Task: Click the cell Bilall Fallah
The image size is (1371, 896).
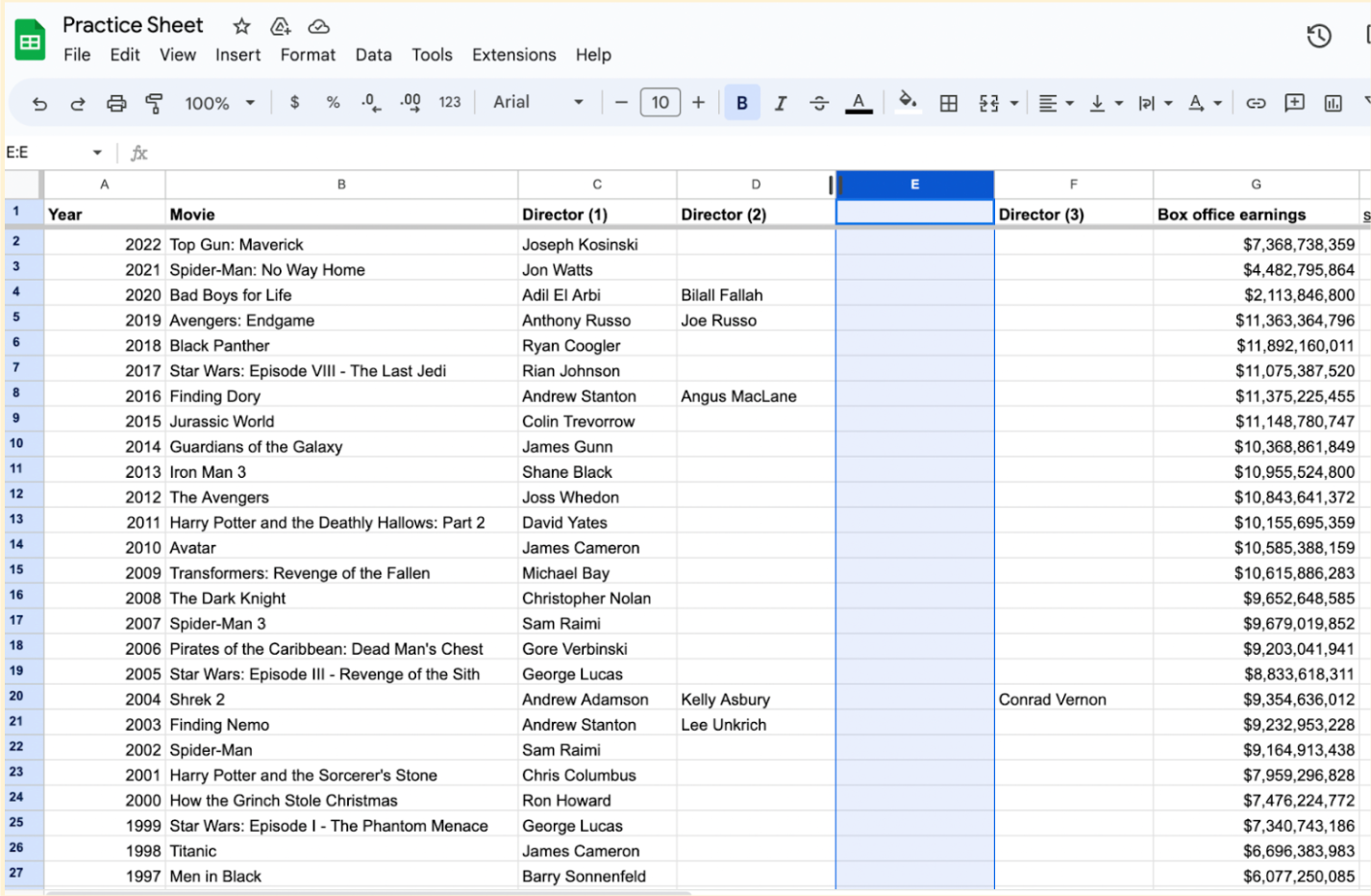Action: point(756,295)
